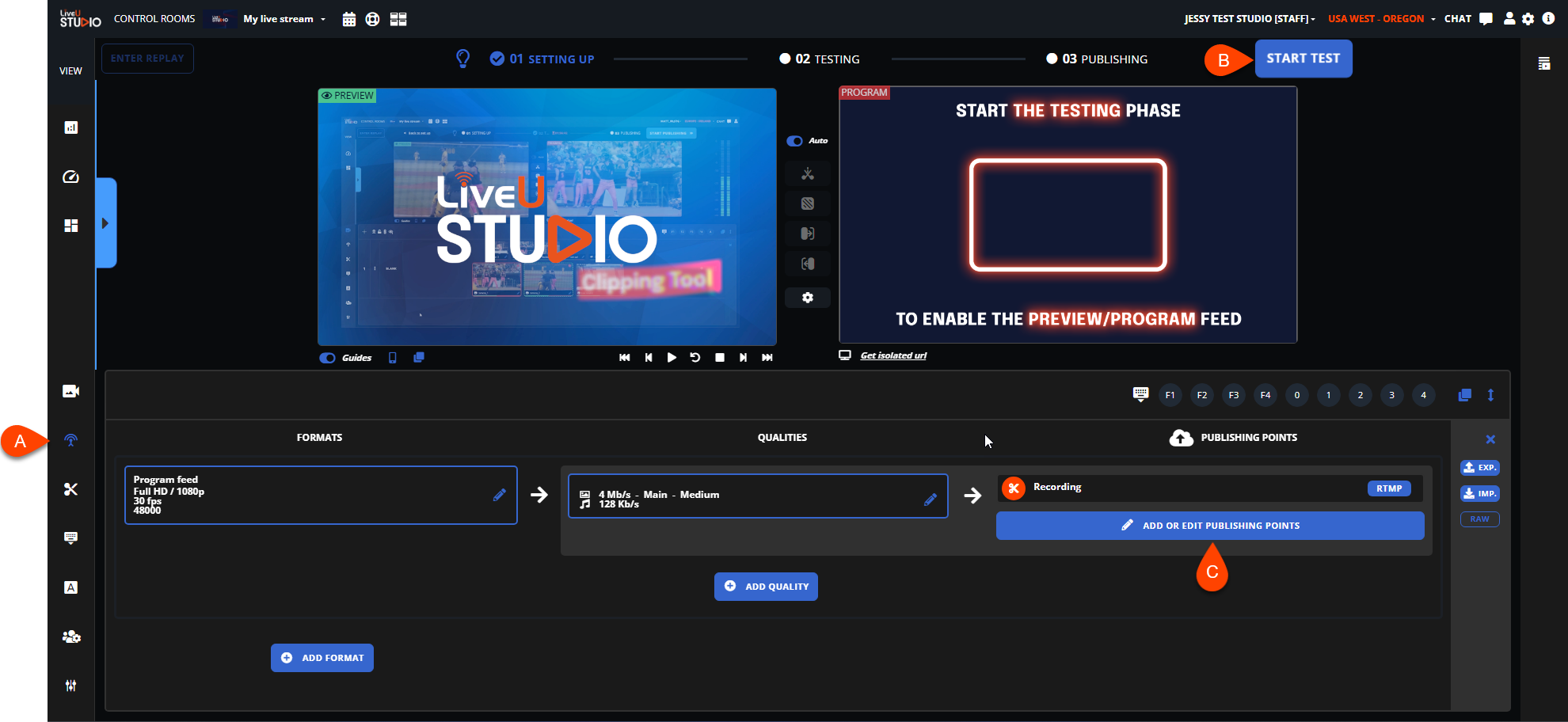Image resolution: width=1568 pixels, height=722 pixels.
Task: Open My live stream dropdown
Action: pos(284,19)
